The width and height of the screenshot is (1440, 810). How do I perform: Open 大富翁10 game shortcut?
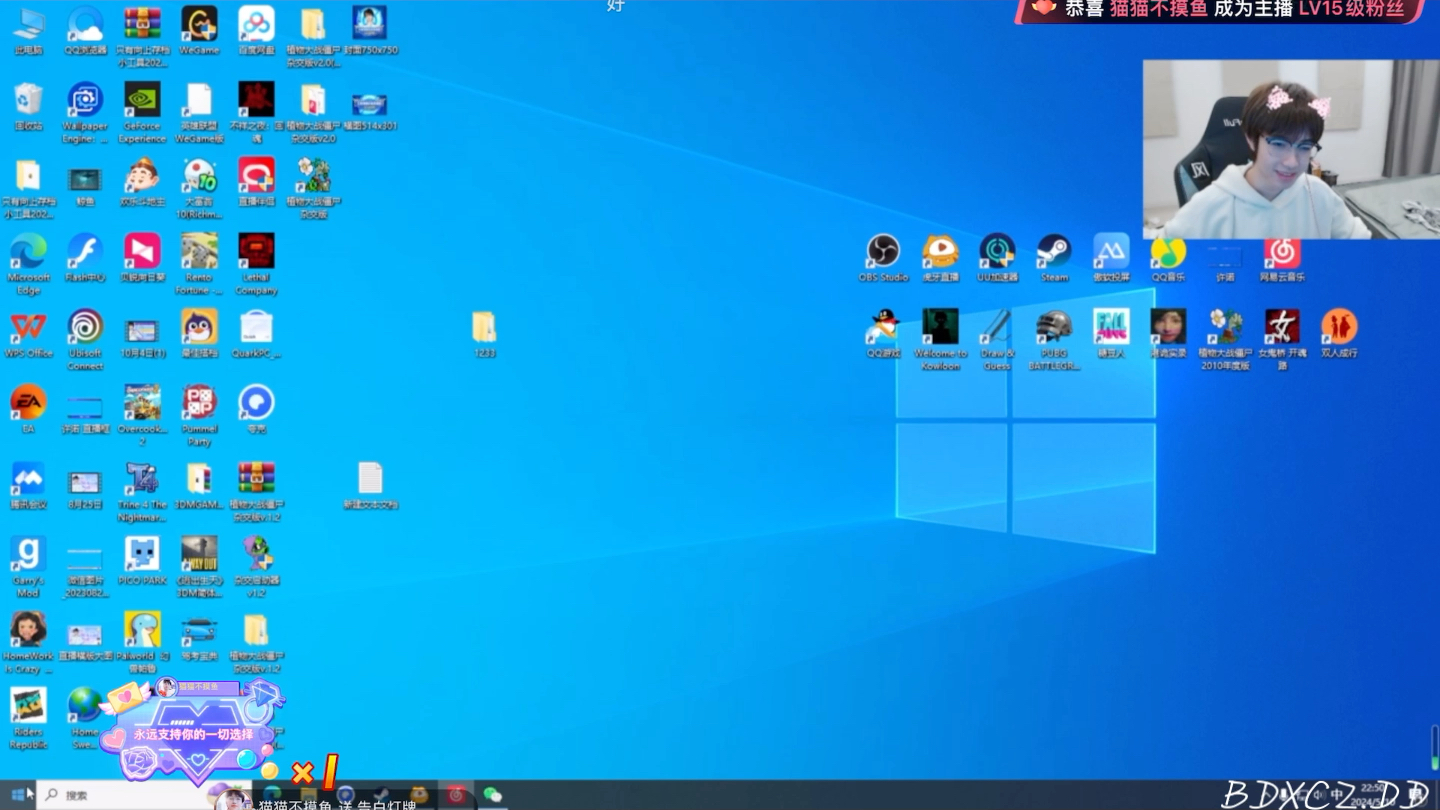[x=199, y=189]
